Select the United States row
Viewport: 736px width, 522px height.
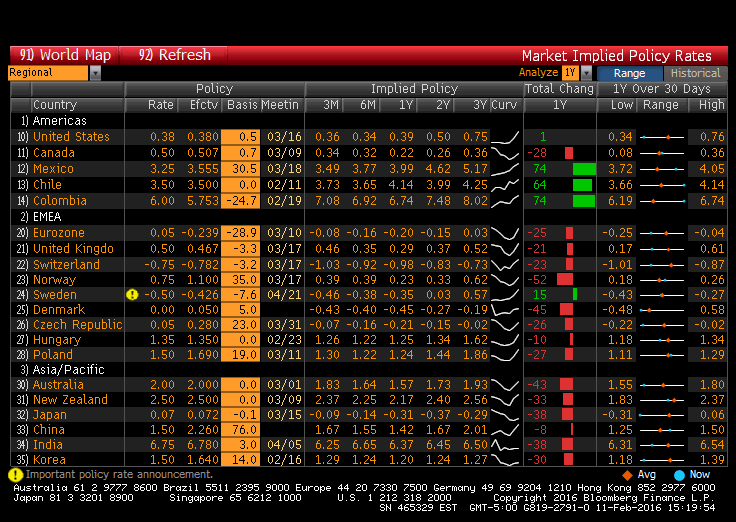[x=368, y=137]
